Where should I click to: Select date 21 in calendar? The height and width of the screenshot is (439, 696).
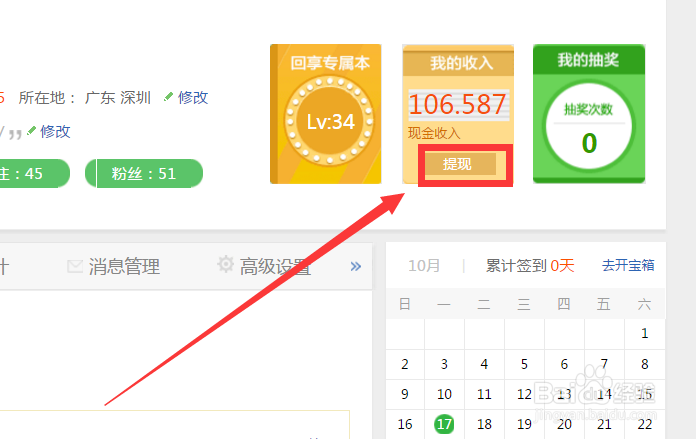[604, 424]
